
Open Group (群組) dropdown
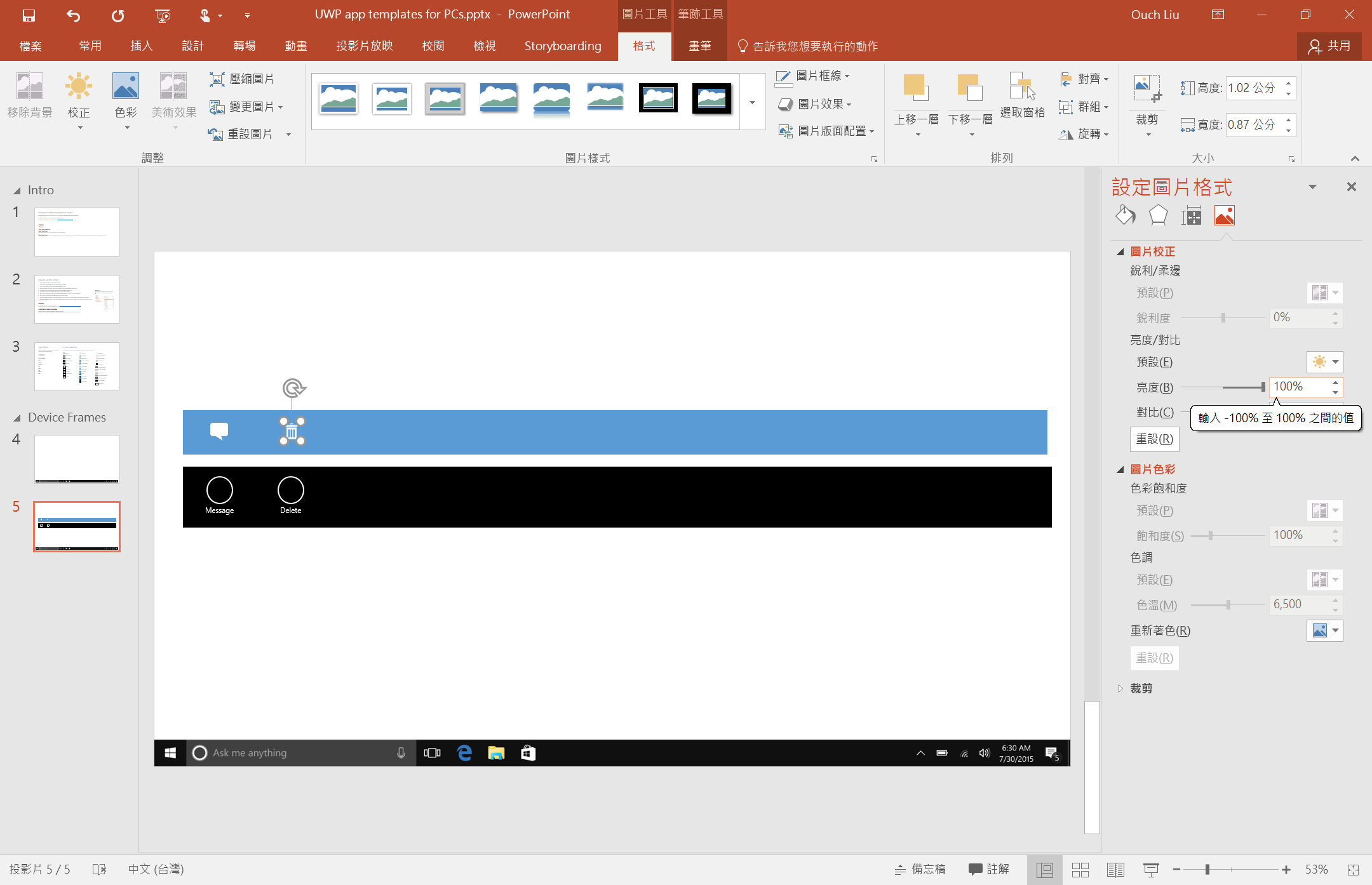[x=1084, y=107]
